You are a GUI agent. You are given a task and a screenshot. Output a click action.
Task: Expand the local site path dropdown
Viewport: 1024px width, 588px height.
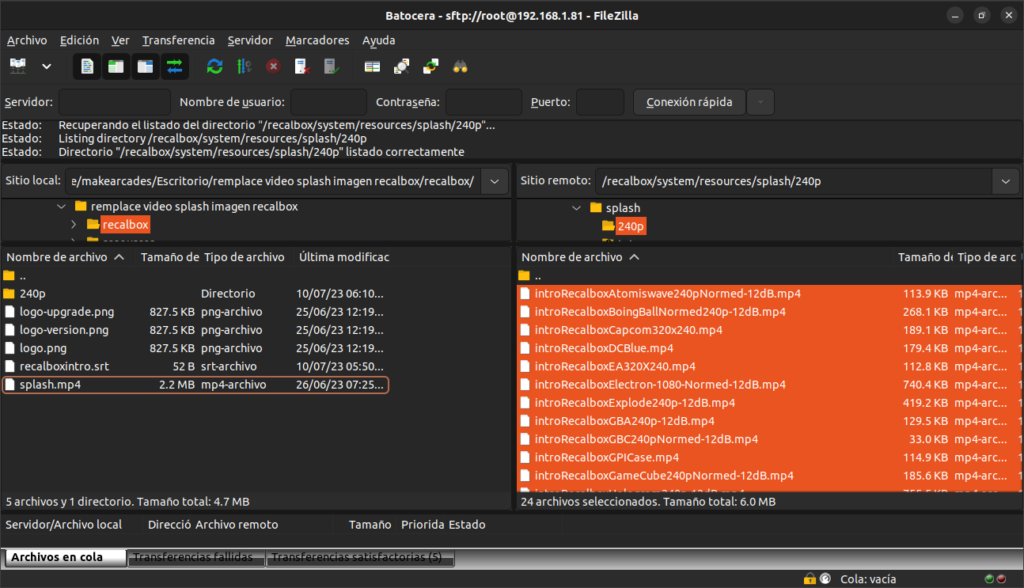click(494, 181)
